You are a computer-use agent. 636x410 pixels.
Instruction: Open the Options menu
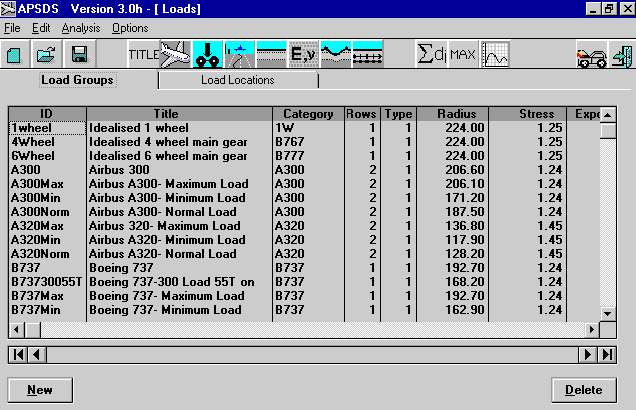[x=130, y=28]
